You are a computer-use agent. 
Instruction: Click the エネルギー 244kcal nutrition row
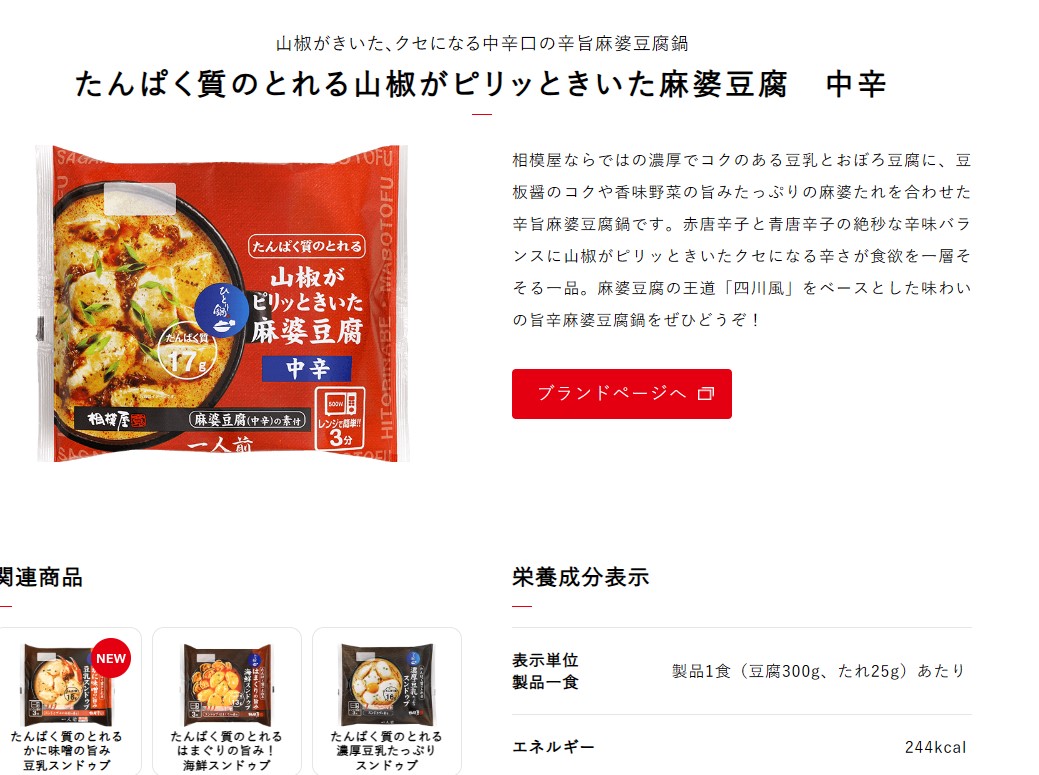click(x=741, y=747)
